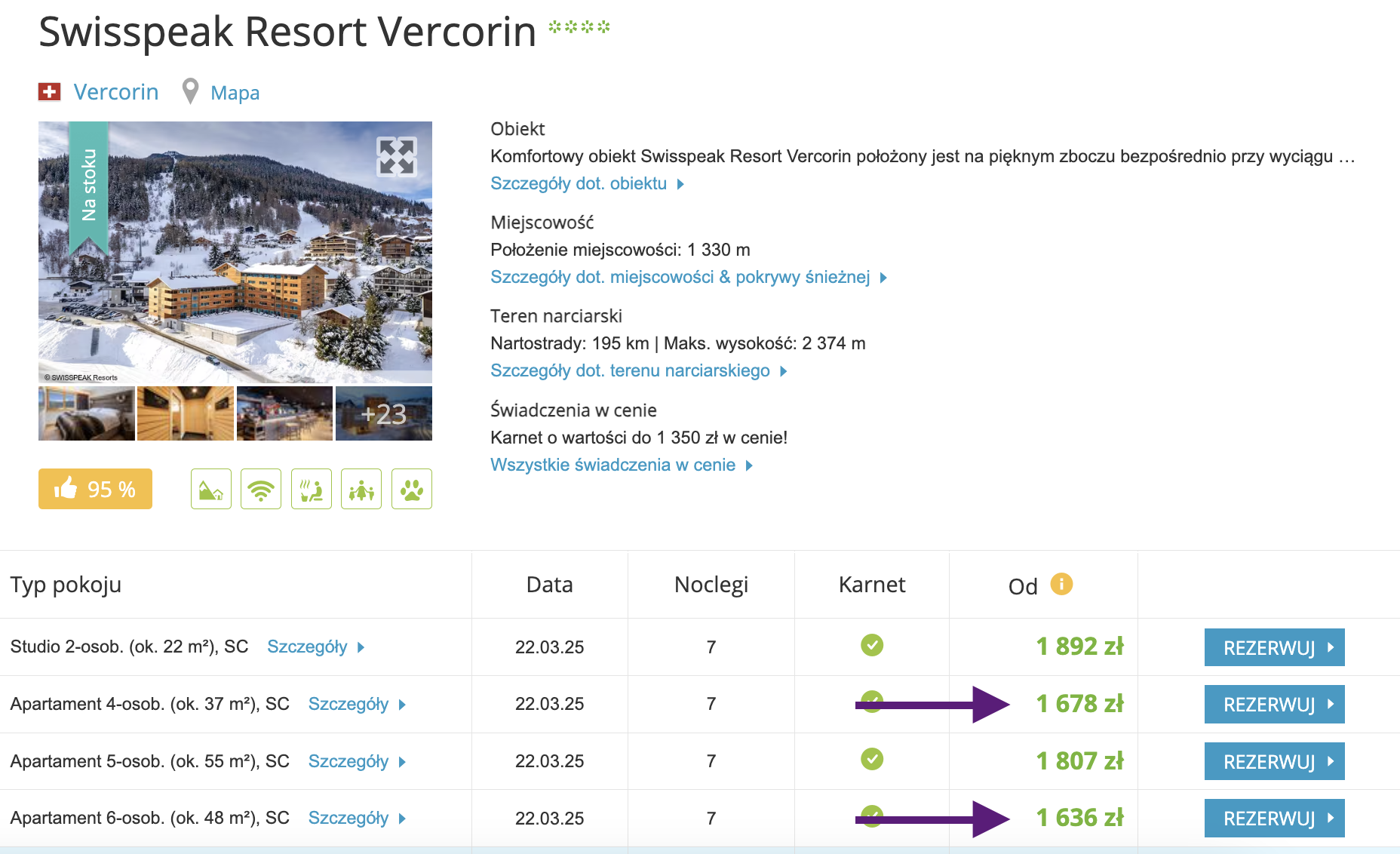Click Położenie miejscowości: 1 330 m text
Image resolution: width=1400 pixels, height=854 pixels.
pos(620,250)
